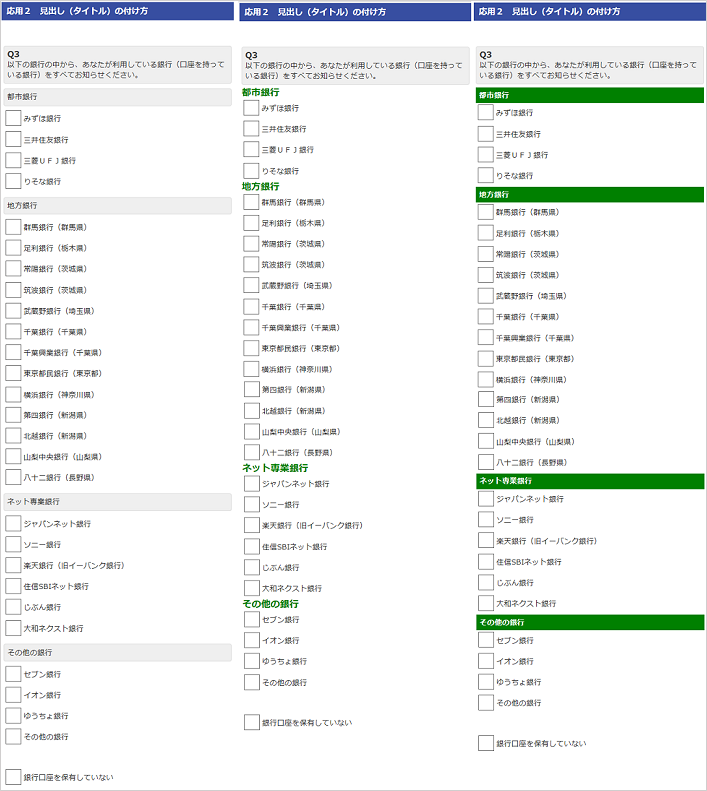Check 銀行口座を保有していない in the green-bar-heading form
This screenshot has width=707, height=791.
click(x=486, y=743)
